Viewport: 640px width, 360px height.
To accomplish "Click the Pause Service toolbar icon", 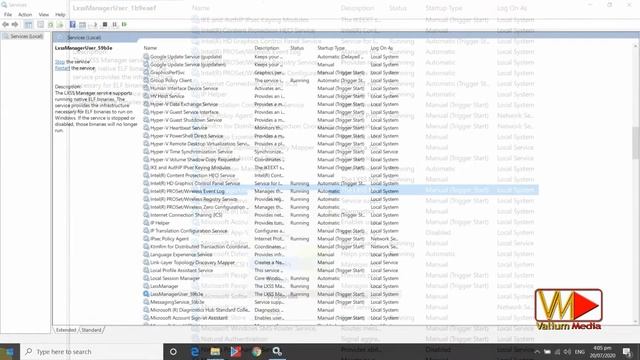I will click(115, 24).
